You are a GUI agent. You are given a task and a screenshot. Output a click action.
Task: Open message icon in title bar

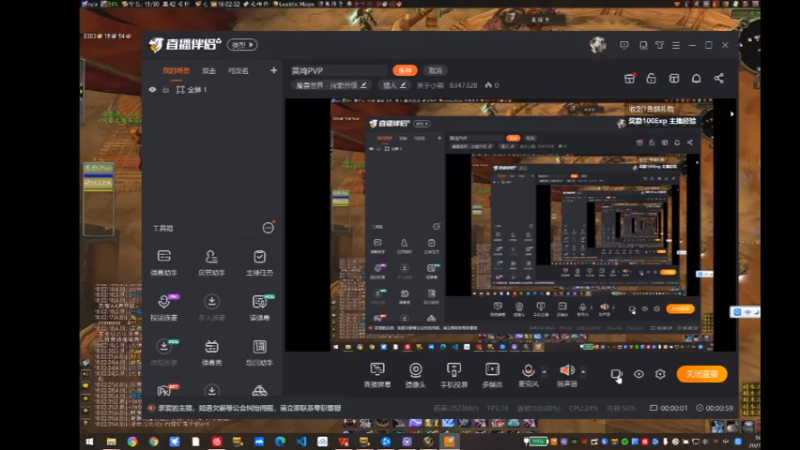pos(624,45)
